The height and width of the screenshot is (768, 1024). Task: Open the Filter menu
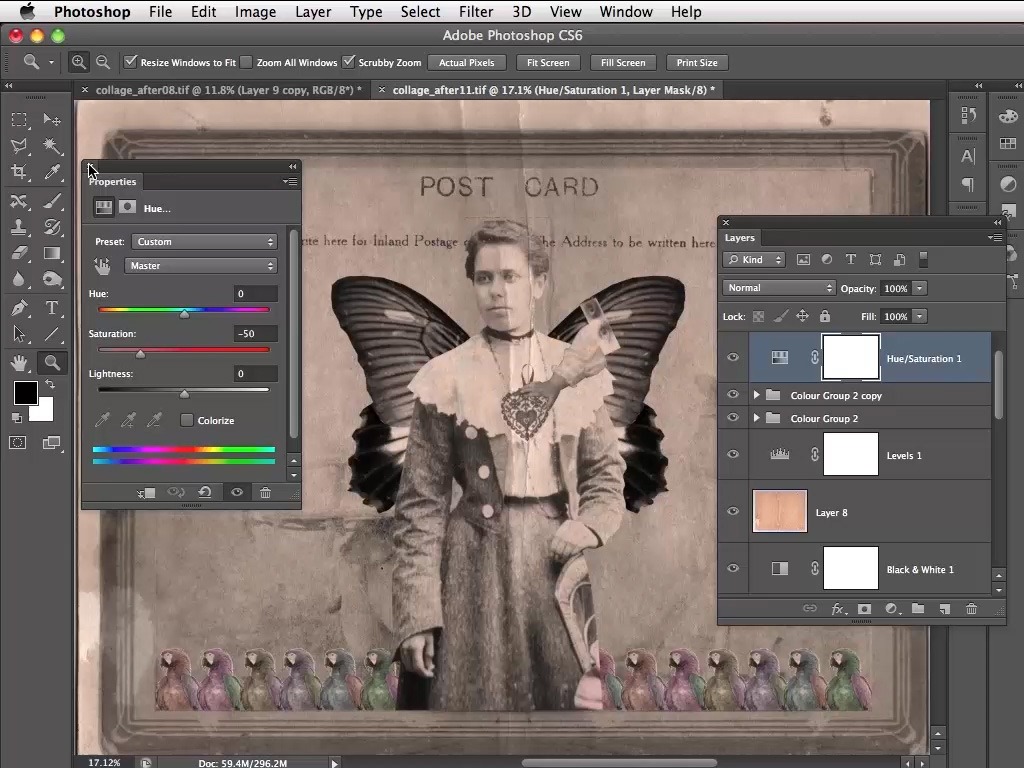475,12
